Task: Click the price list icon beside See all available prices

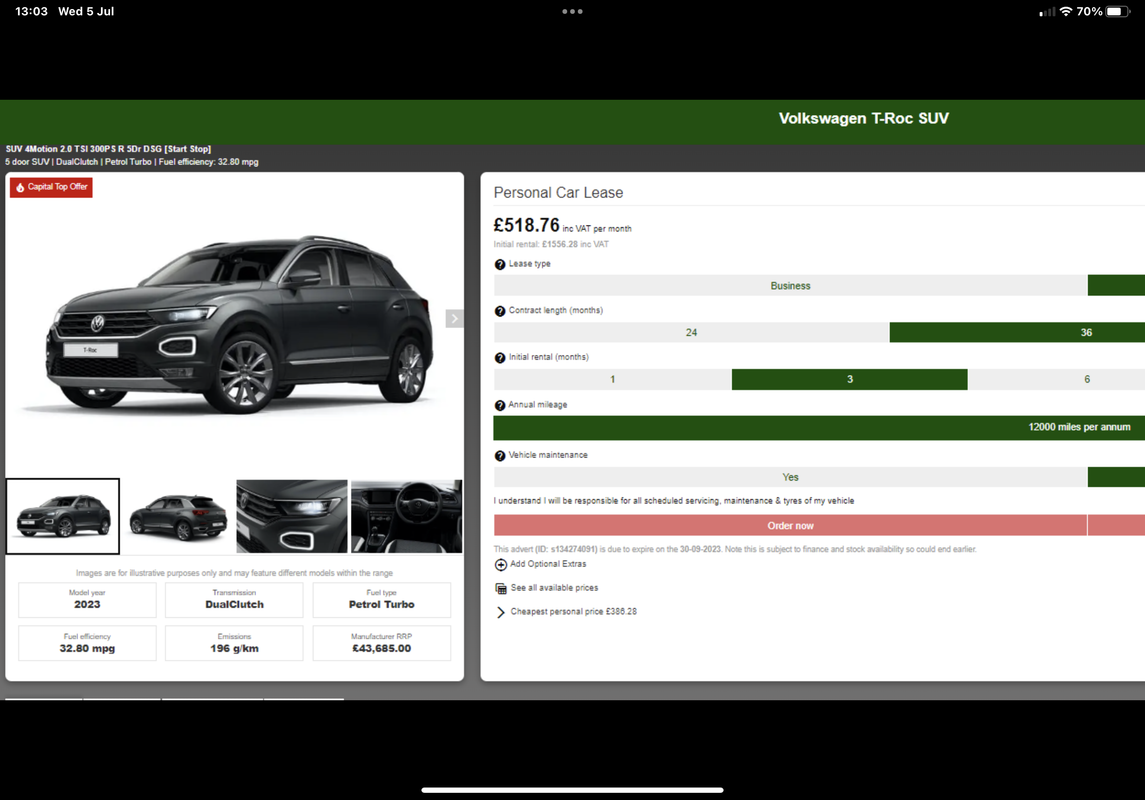Action: [500, 588]
